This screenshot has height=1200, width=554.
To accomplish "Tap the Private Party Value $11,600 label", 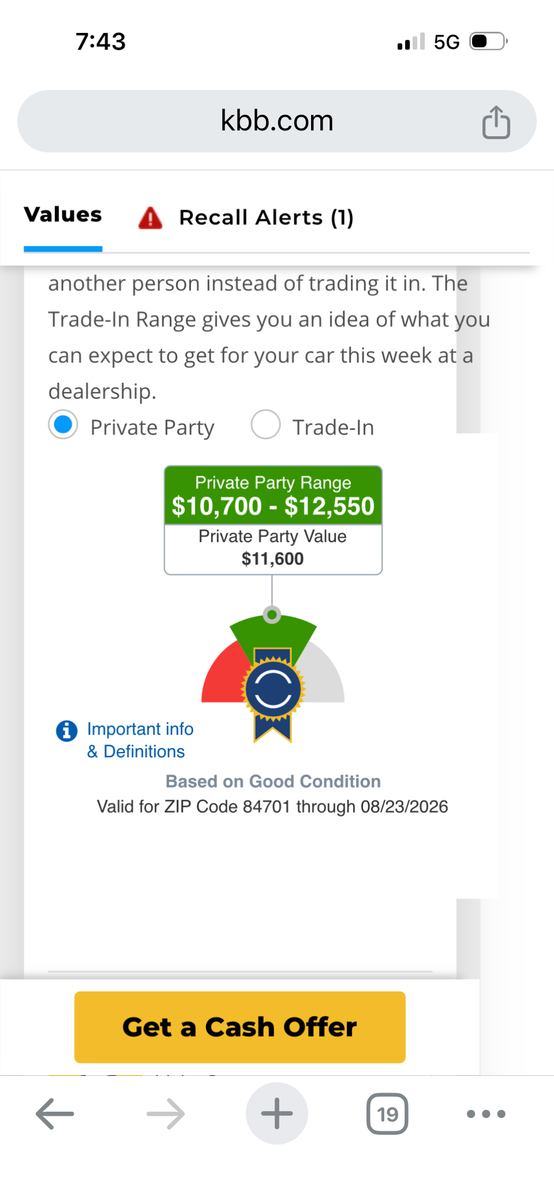I will [273, 548].
